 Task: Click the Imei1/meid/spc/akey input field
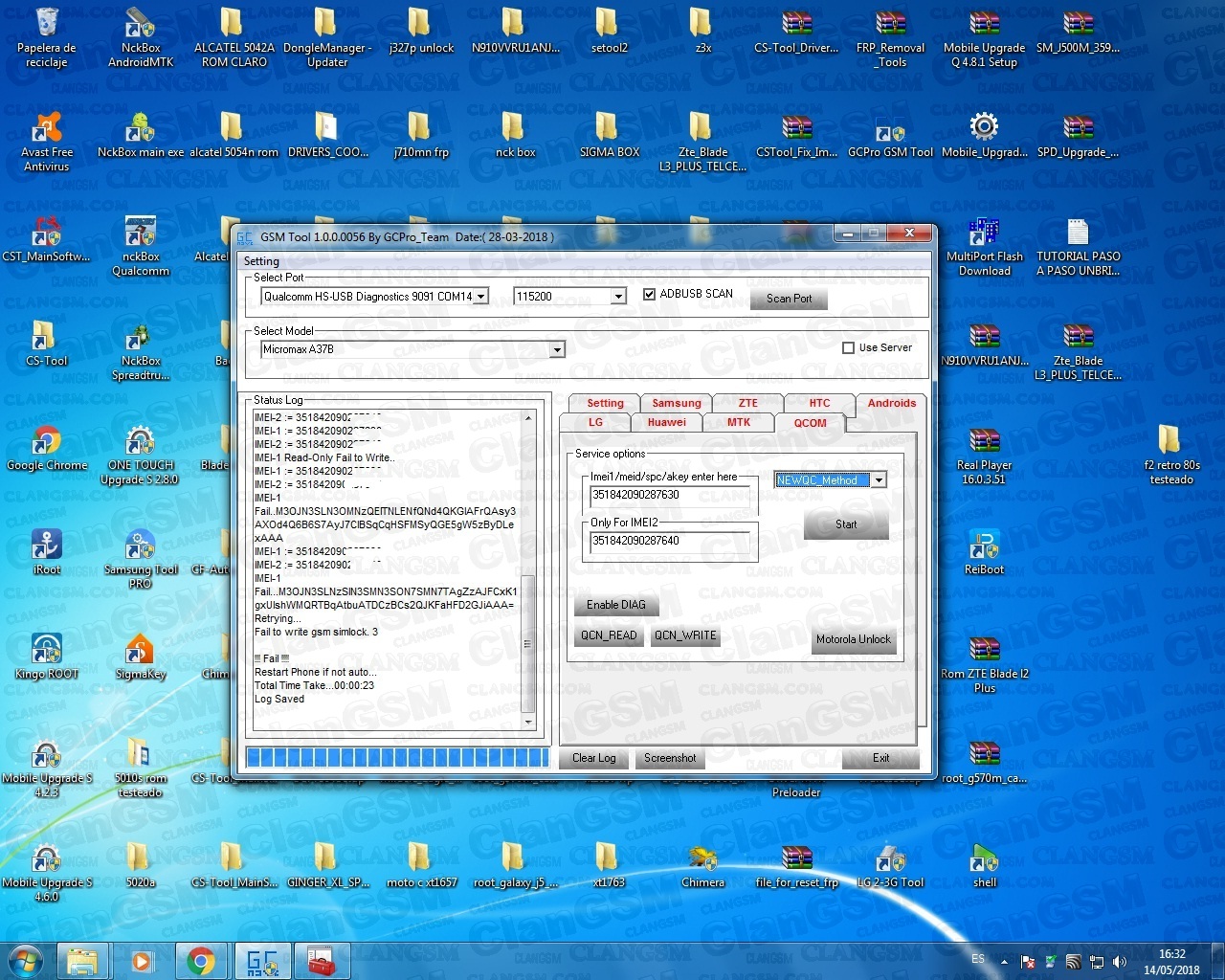coord(669,495)
